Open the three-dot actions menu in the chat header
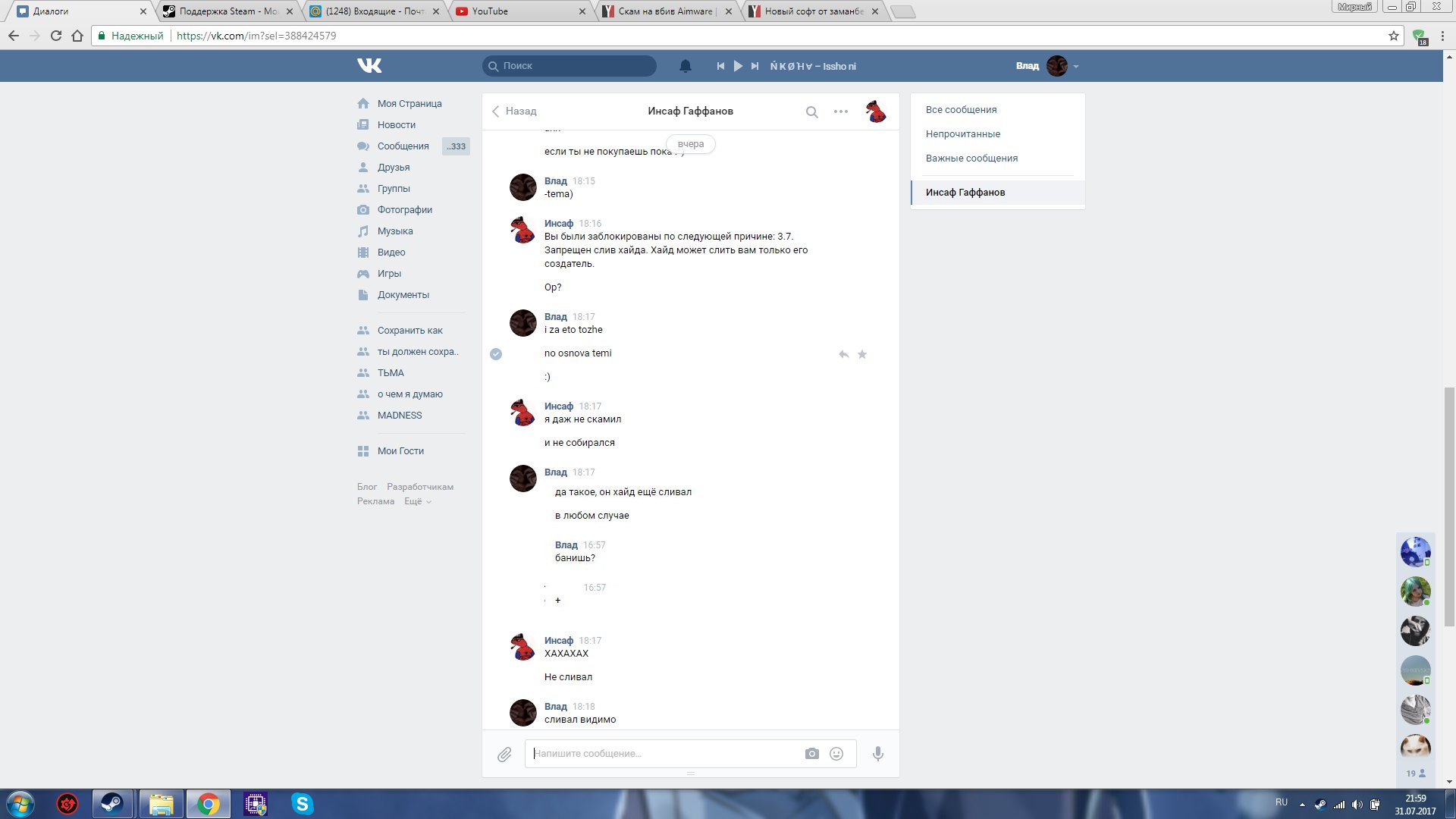This screenshot has width=1456, height=819. (840, 111)
